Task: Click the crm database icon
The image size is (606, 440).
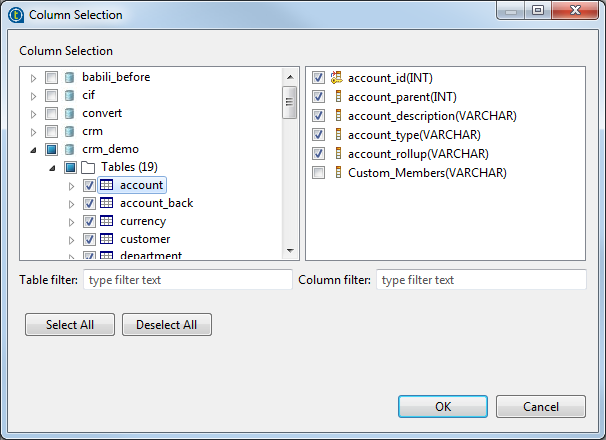Action: coord(69,131)
